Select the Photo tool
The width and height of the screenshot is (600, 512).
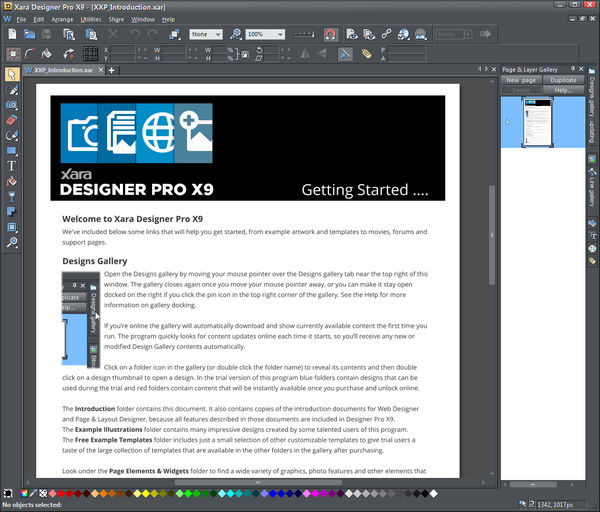tap(12, 105)
